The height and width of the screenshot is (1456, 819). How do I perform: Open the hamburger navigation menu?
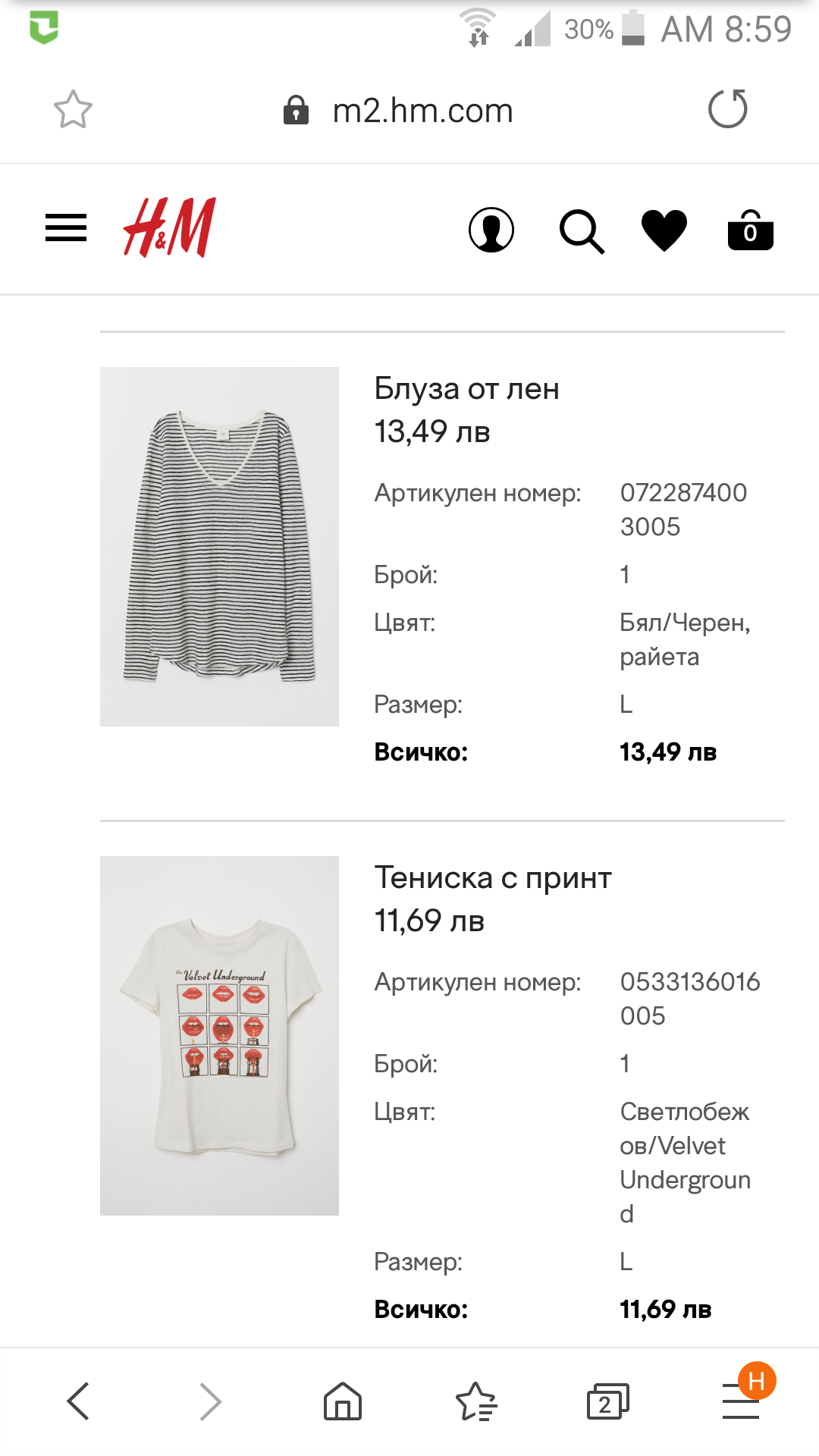coord(66,227)
